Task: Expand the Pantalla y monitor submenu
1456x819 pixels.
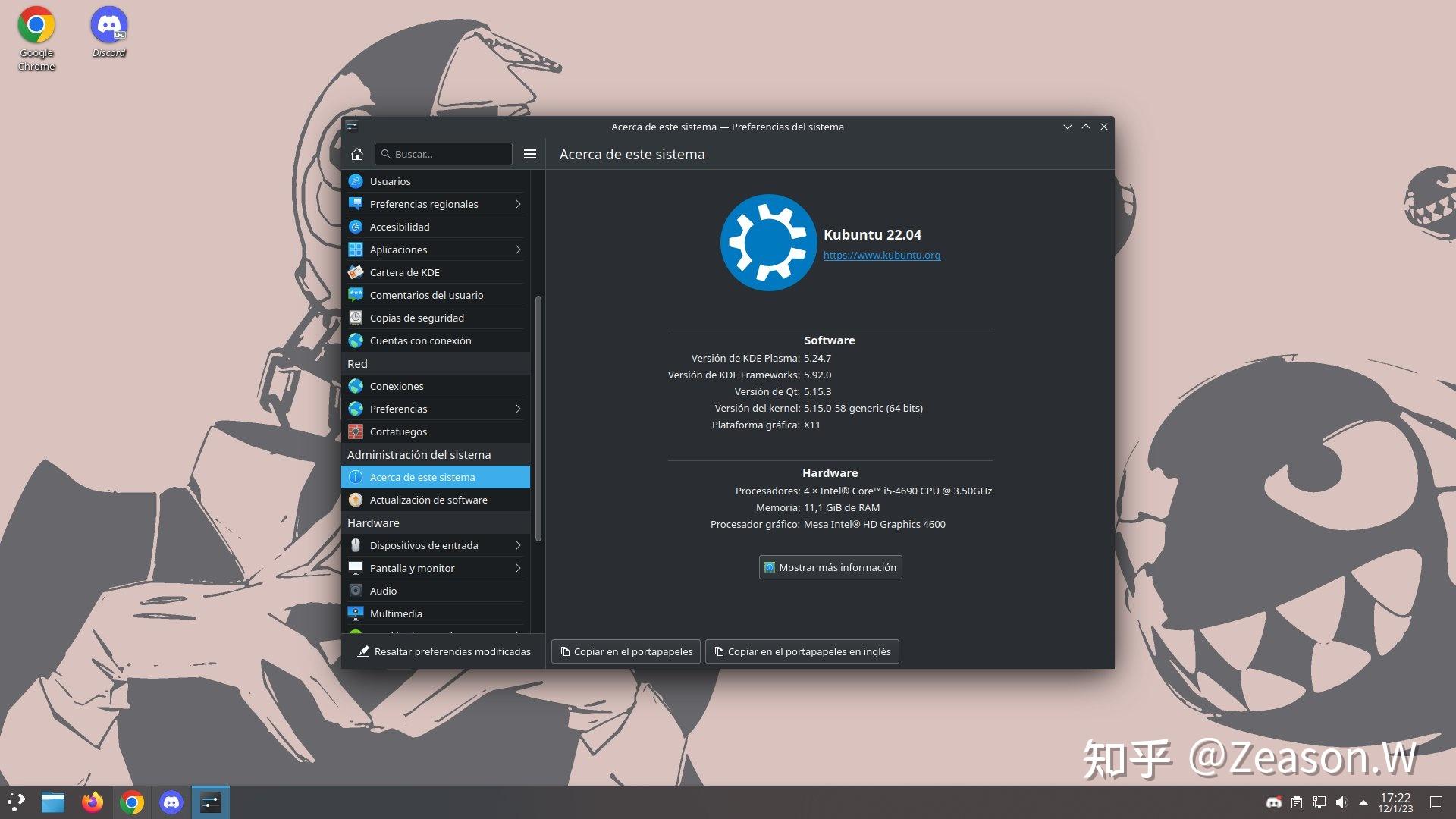Action: pyautogui.click(x=518, y=567)
